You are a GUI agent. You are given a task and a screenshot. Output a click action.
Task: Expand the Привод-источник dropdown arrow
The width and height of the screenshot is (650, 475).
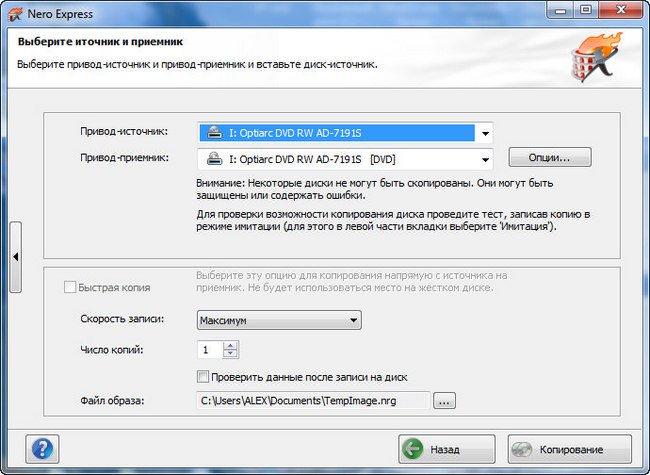coord(485,133)
